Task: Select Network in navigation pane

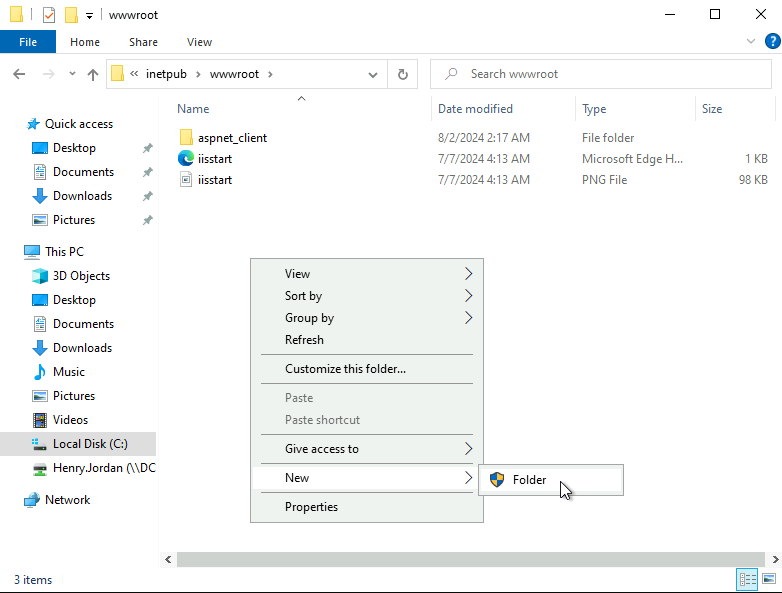Action: (67, 500)
